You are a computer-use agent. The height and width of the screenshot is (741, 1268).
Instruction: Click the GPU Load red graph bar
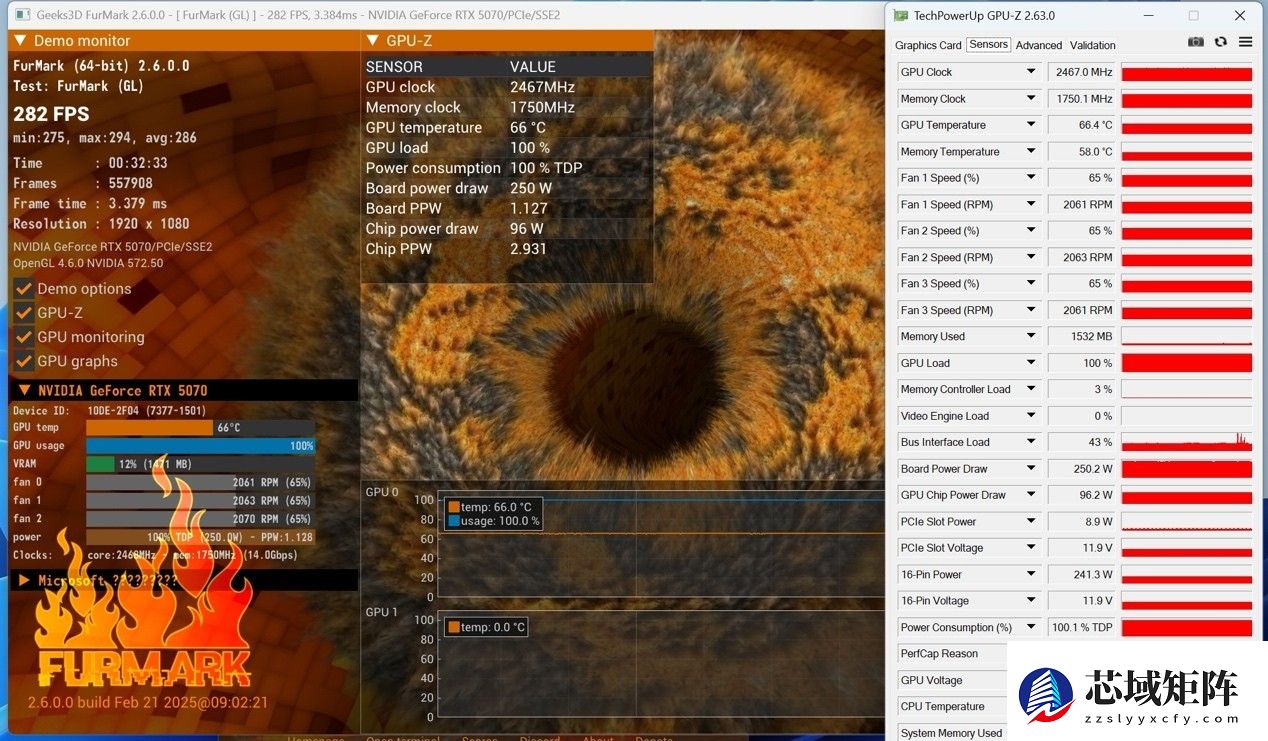[1186, 363]
